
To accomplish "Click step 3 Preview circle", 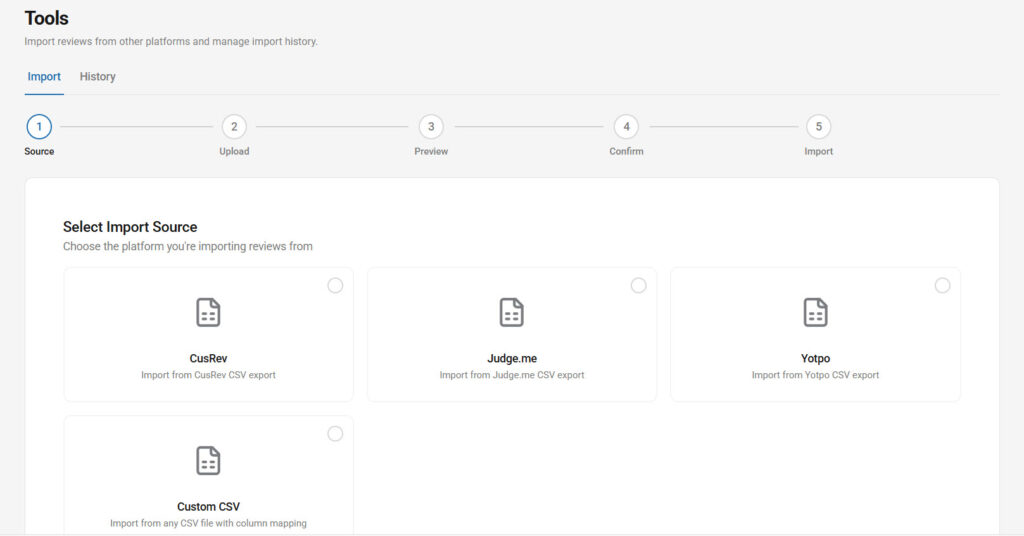I will pyautogui.click(x=431, y=127).
